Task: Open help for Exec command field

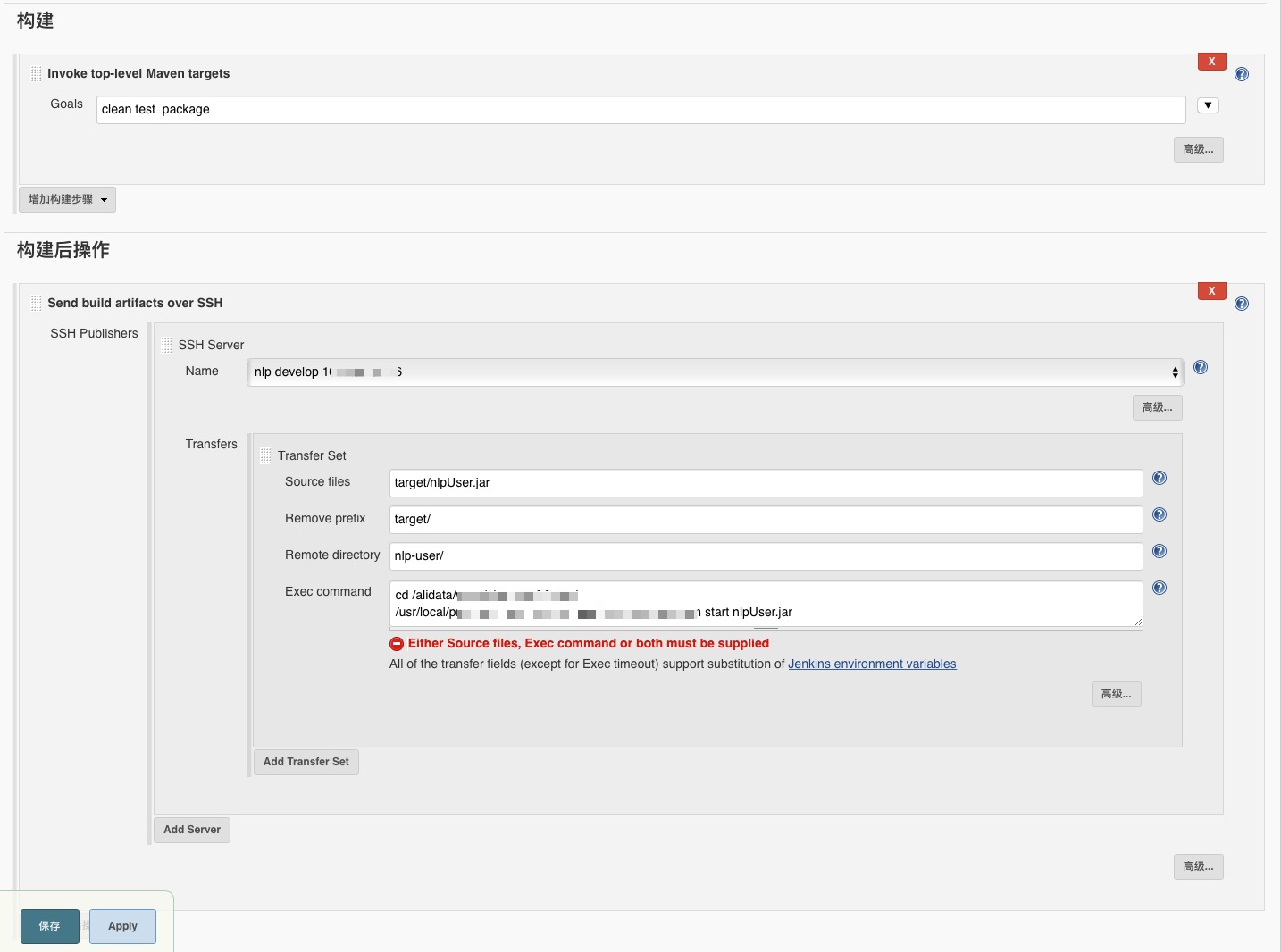Action: [1159, 588]
